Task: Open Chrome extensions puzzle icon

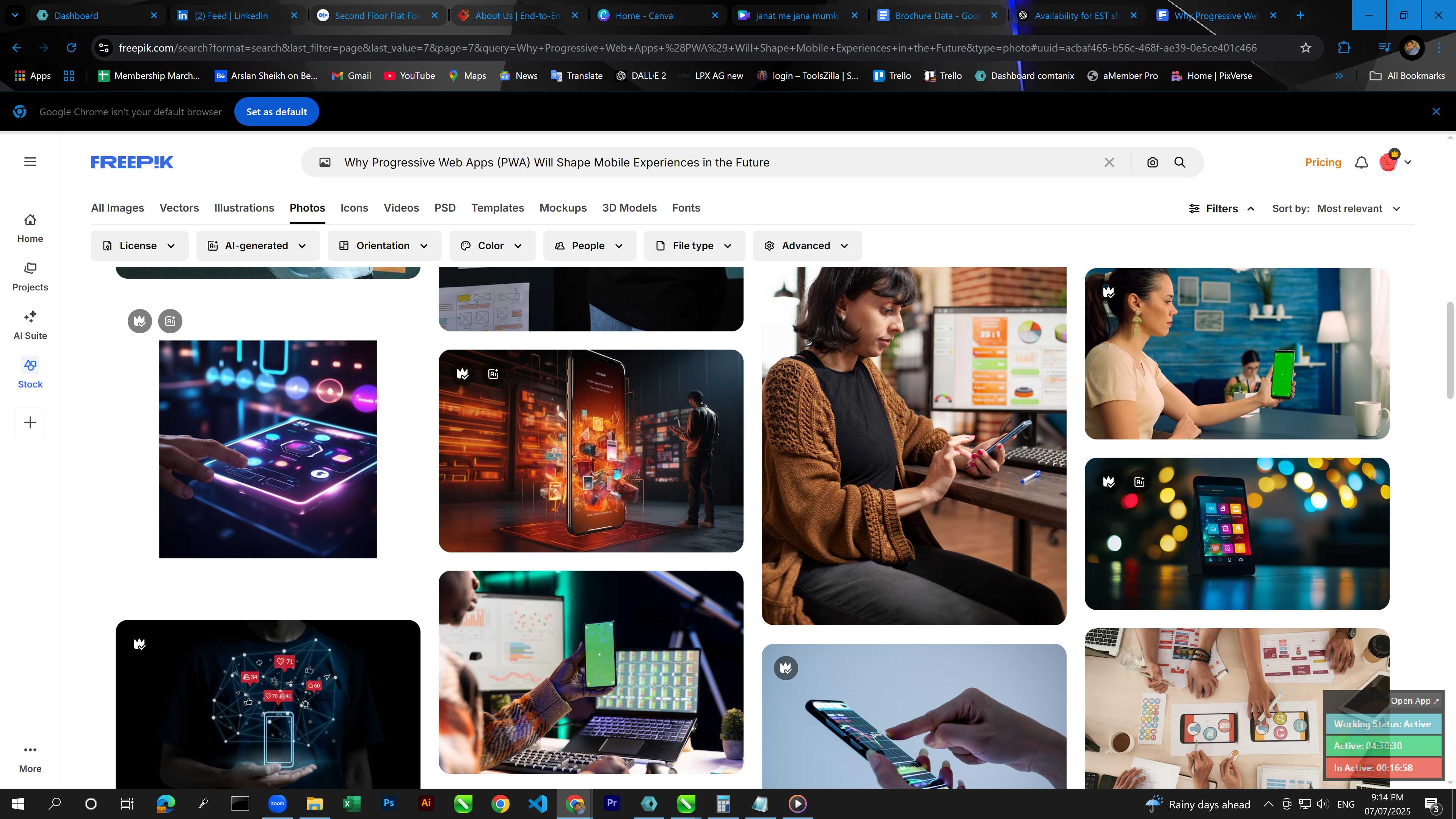Action: click(1344, 47)
